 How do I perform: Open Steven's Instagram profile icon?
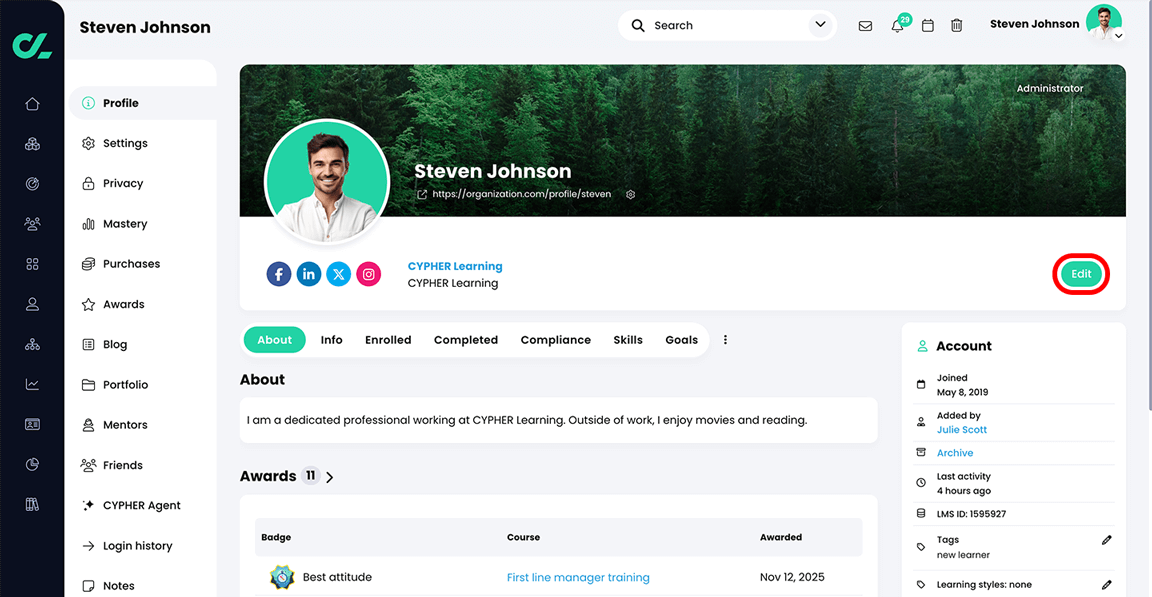coord(368,273)
